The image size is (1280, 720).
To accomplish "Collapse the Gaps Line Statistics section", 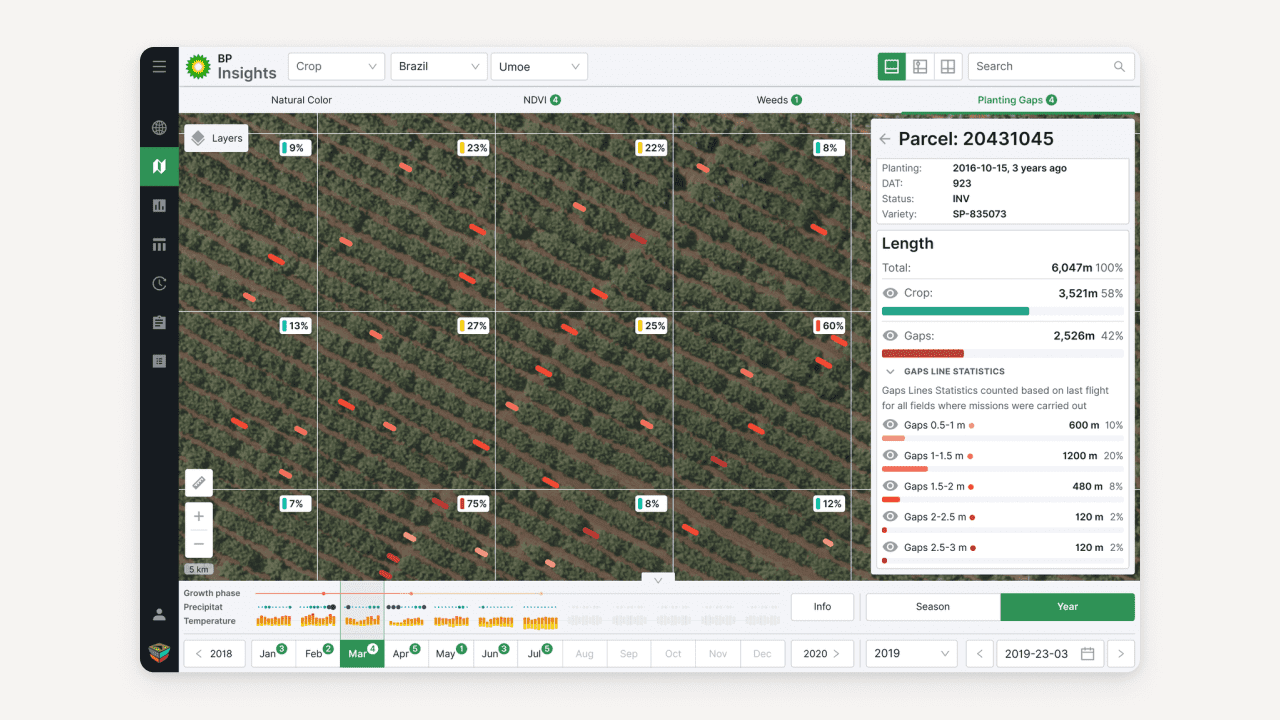I will pos(890,371).
